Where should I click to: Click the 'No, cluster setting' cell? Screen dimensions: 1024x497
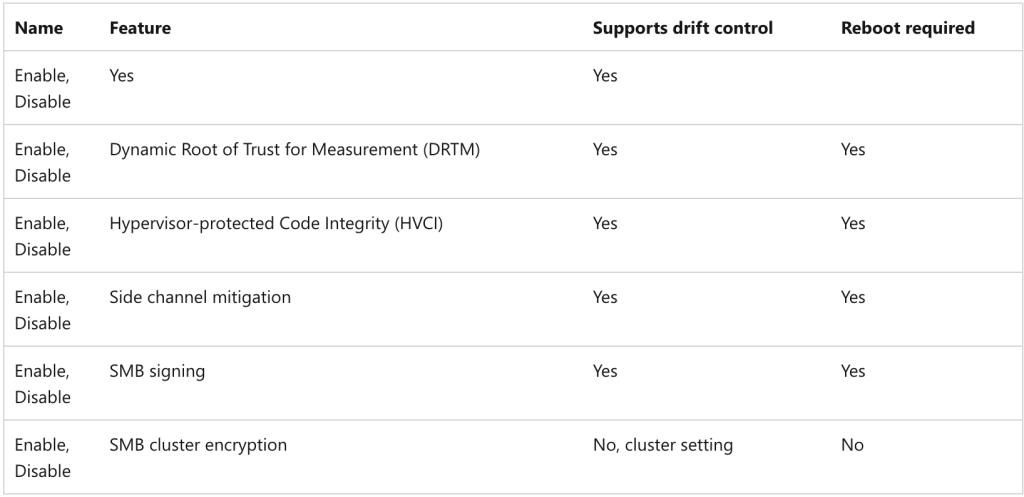662,445
